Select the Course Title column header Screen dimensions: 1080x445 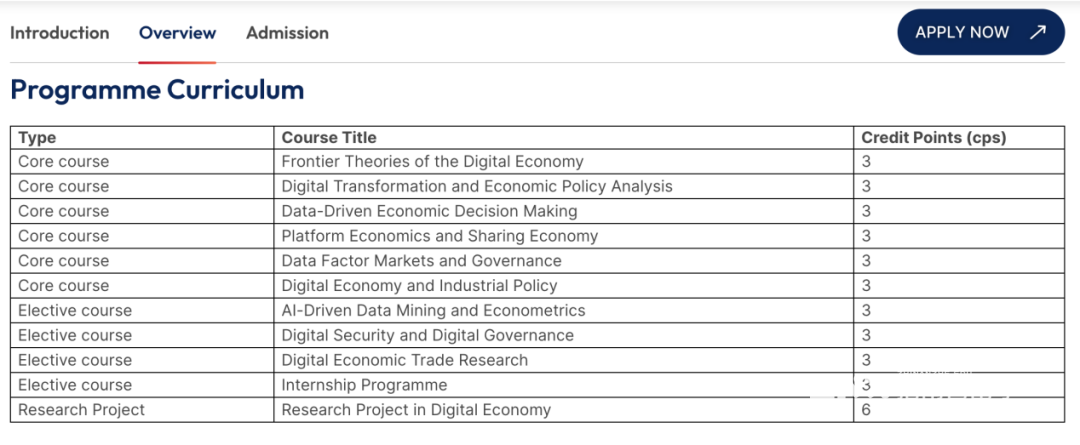[329, 138]
